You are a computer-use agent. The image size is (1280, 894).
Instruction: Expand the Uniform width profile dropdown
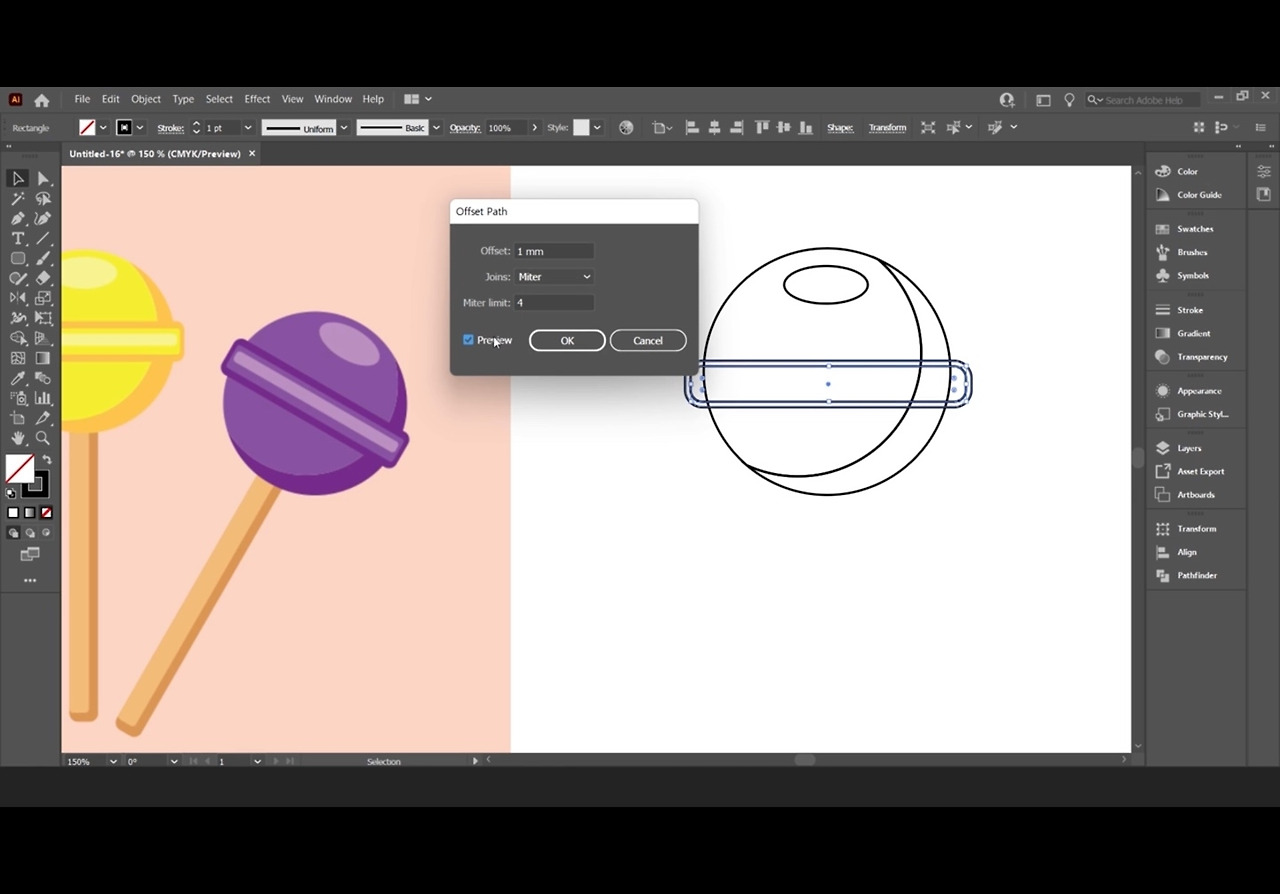coord(344,128)
